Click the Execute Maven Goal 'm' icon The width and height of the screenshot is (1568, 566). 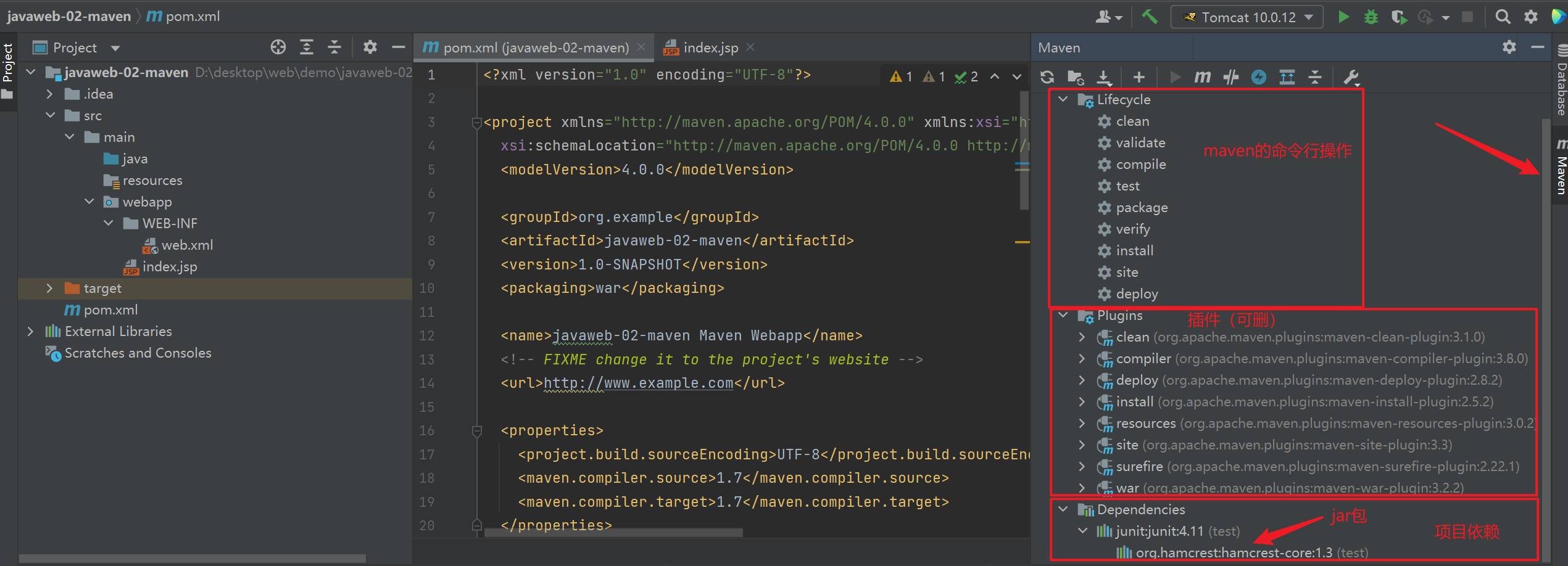click(x=1202, y=77)
